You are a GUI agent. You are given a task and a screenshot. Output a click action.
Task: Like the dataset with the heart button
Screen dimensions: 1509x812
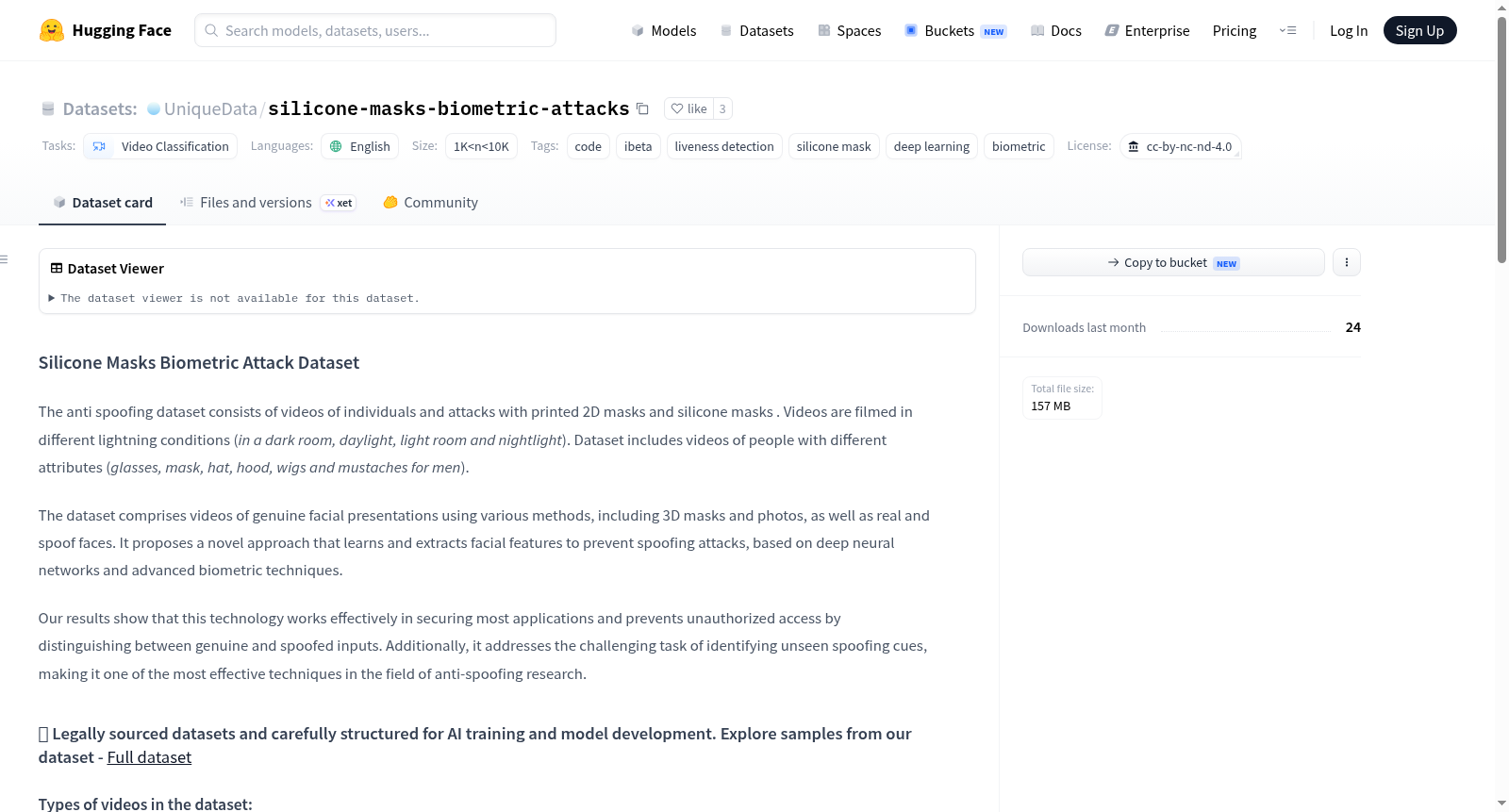tap(688, 108)
